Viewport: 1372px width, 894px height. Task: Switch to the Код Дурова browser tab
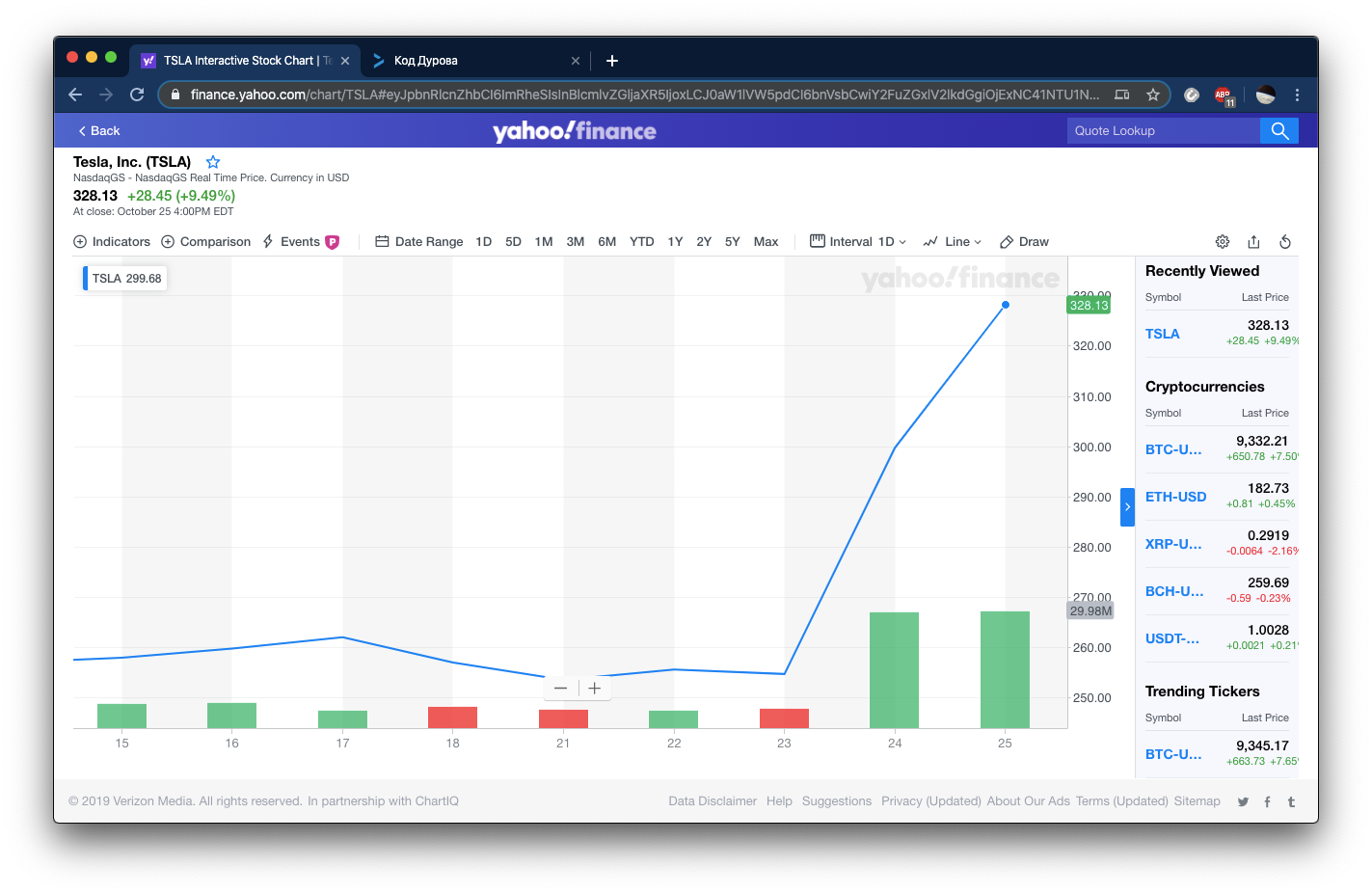coord(475,61)
